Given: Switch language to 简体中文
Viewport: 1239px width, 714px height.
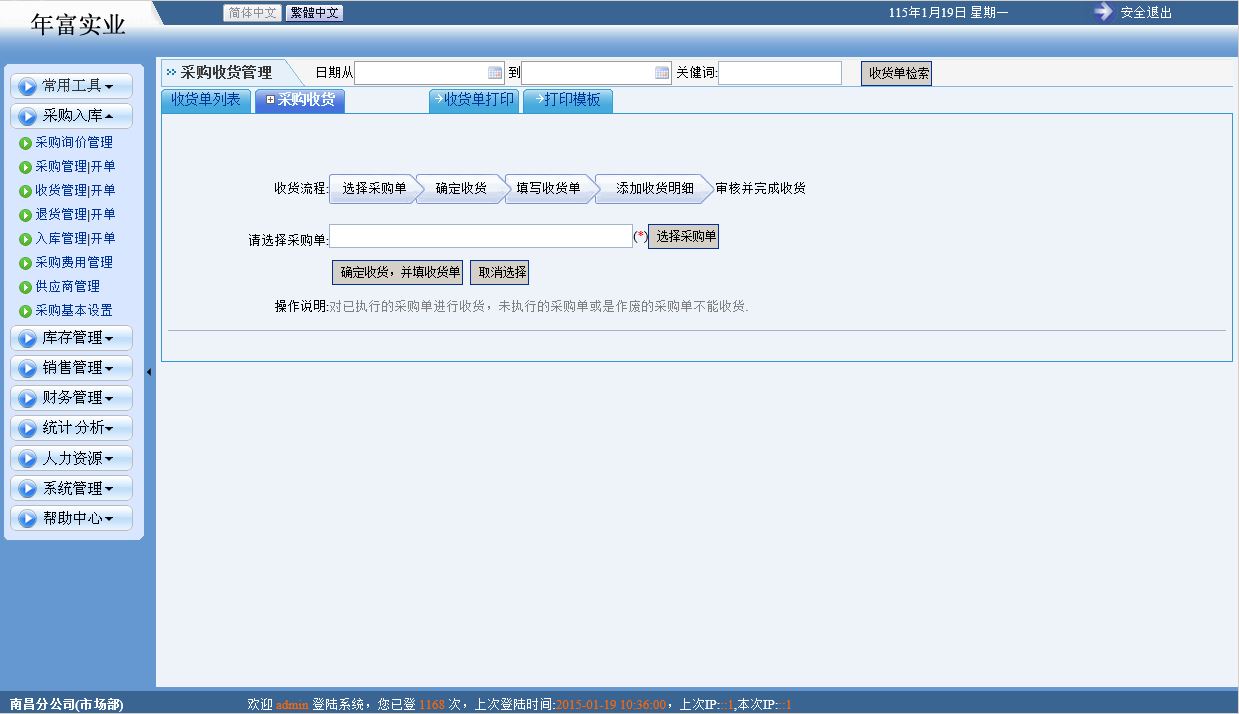Looking at the screenshot, I should tap(253, 13).
